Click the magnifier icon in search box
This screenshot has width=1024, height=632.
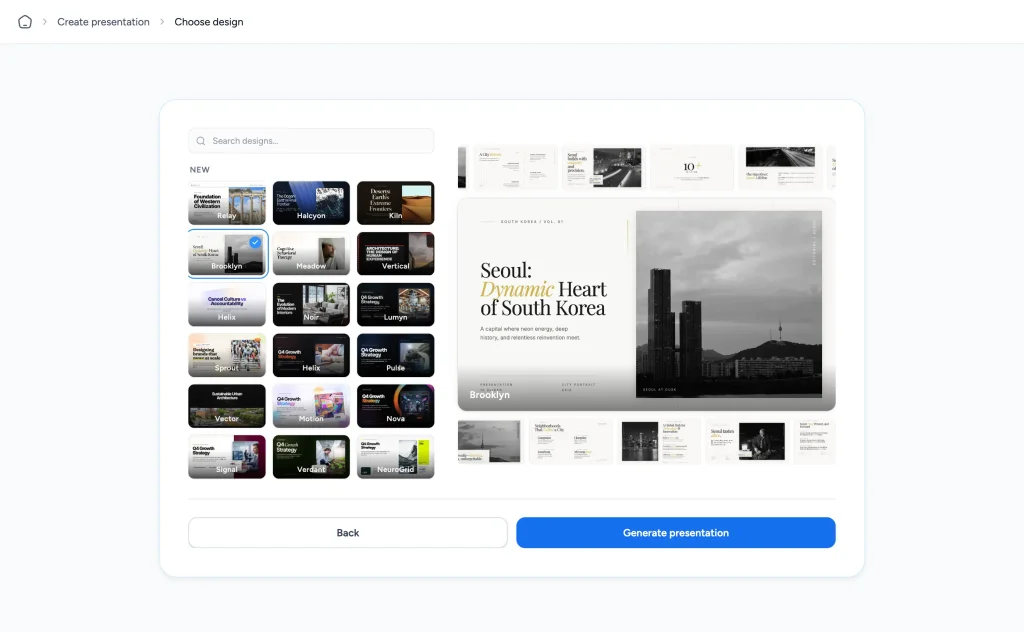point(200,141)
